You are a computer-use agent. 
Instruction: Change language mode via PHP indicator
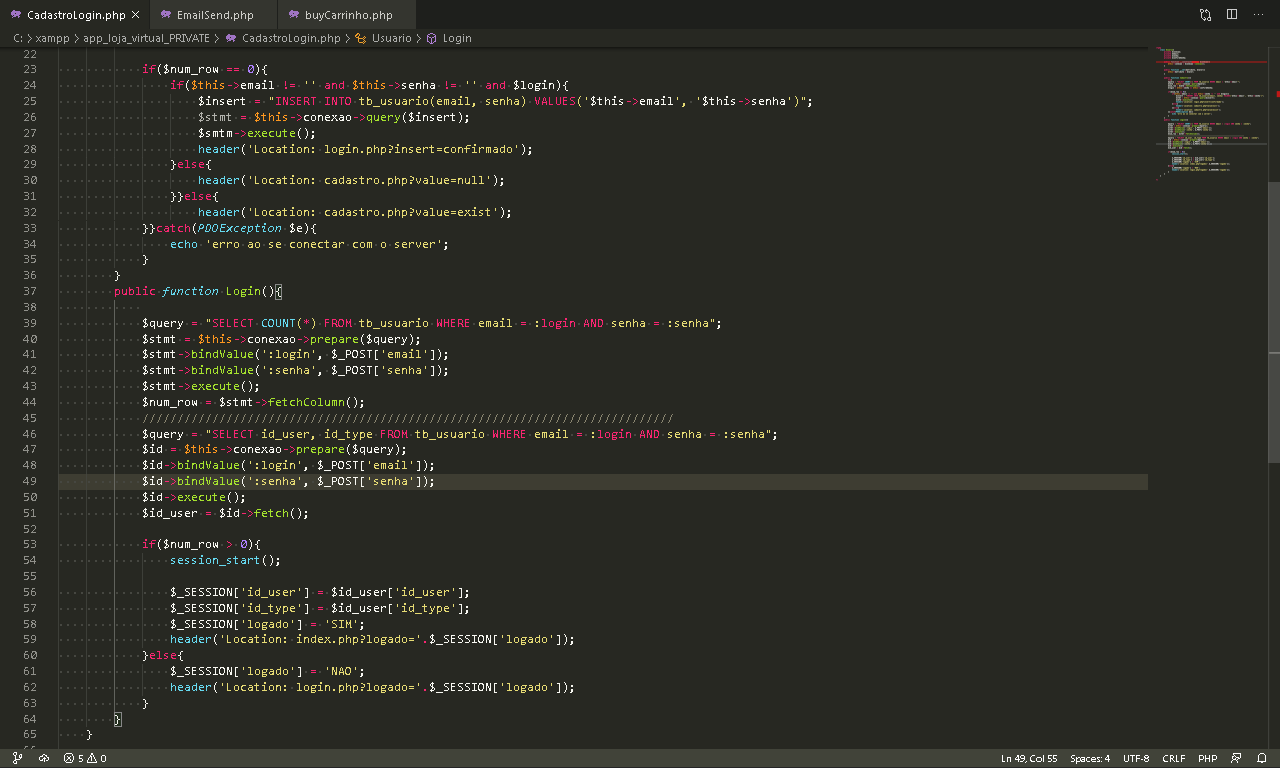coord(1207,758)
